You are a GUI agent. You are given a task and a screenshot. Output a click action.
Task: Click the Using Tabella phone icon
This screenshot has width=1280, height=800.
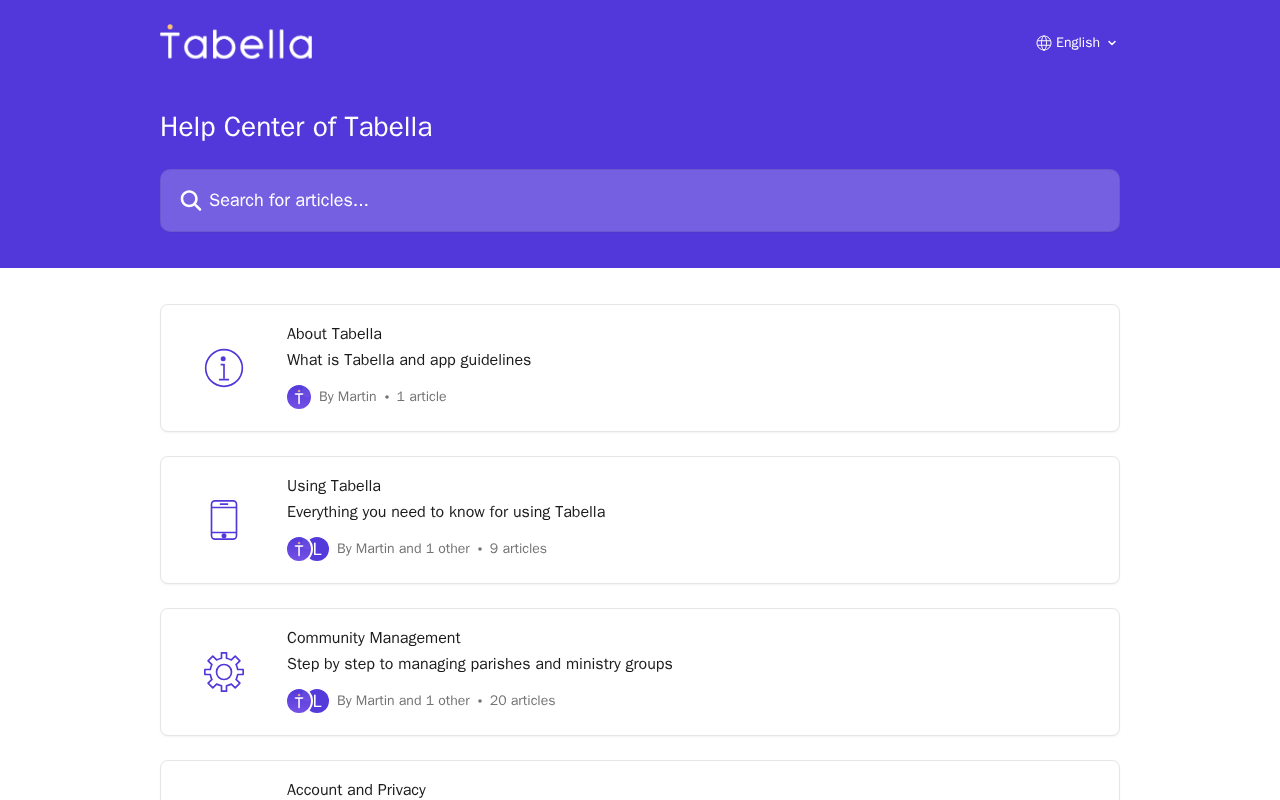(224, 520)
